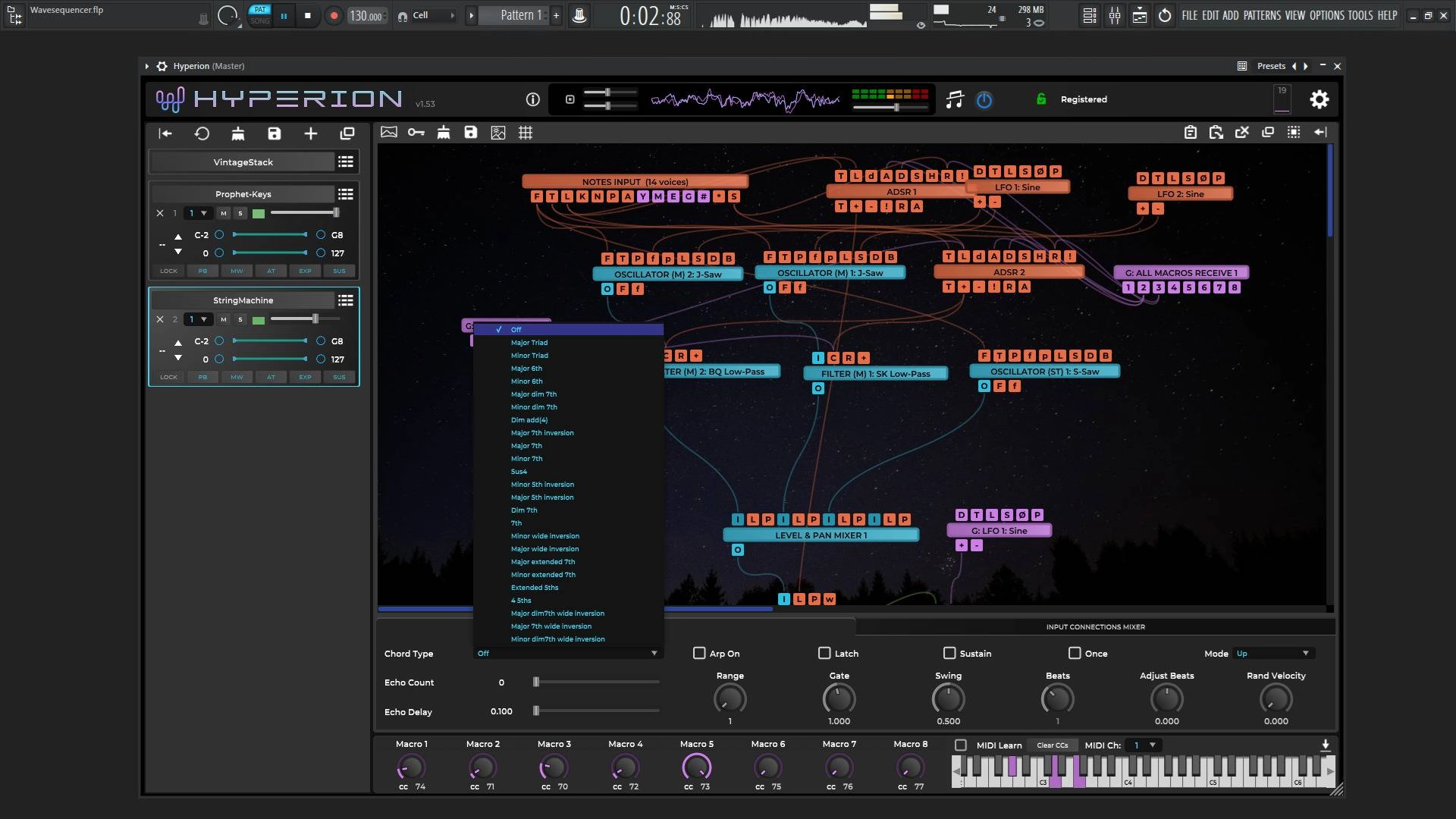1456x819 pixels.
Task: Click the clipboard paste icon in editor toolbar
Action: coord(1191,132)
